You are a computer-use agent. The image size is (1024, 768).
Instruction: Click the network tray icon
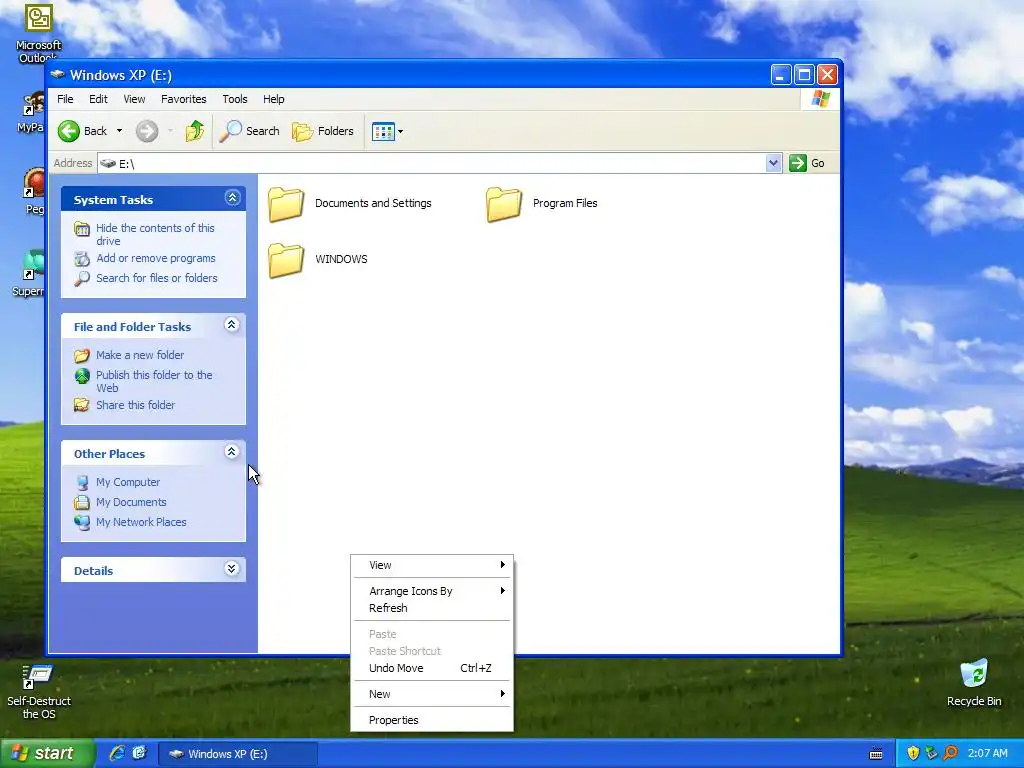click(932, 754)
